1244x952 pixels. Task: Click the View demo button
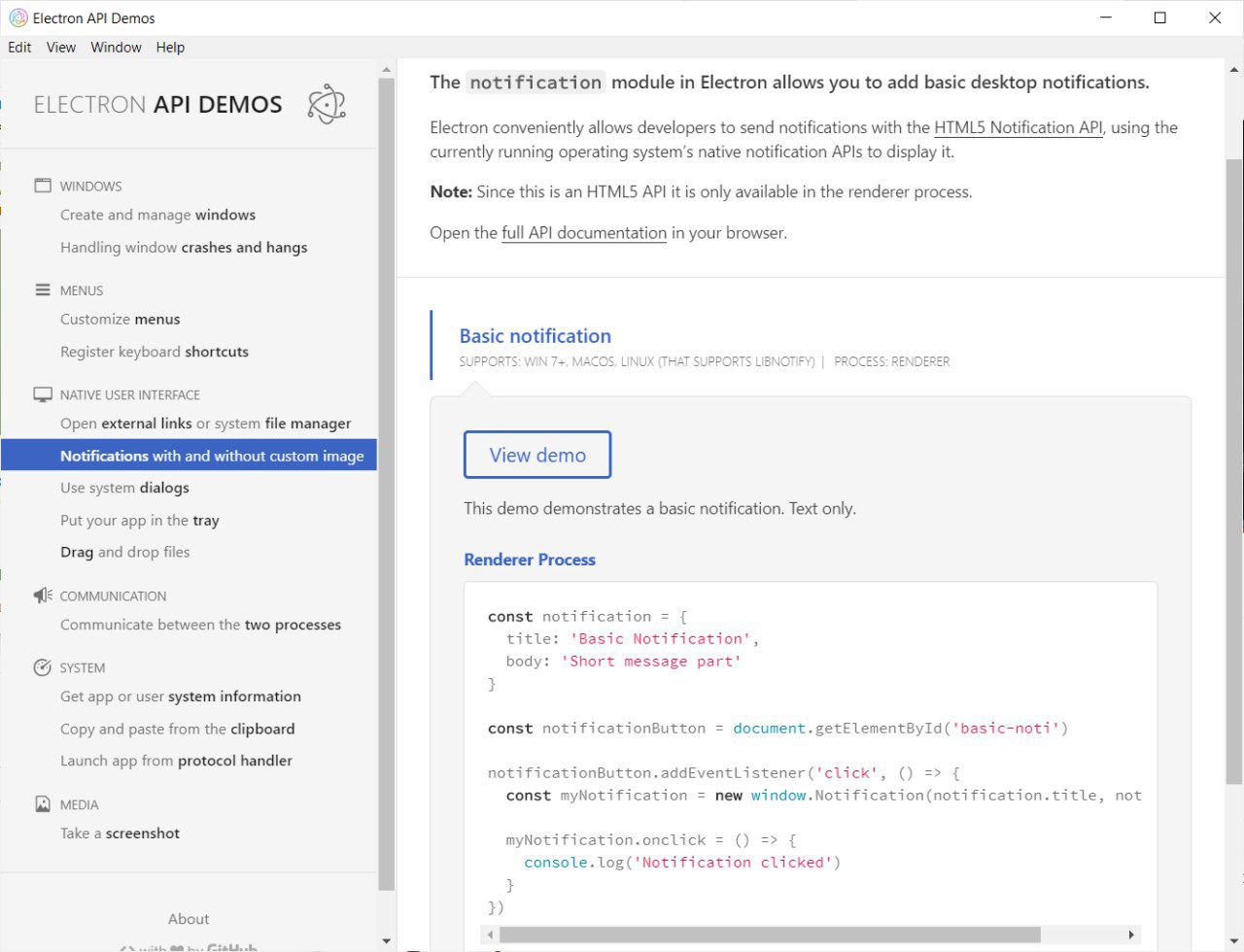click(537, 455)
